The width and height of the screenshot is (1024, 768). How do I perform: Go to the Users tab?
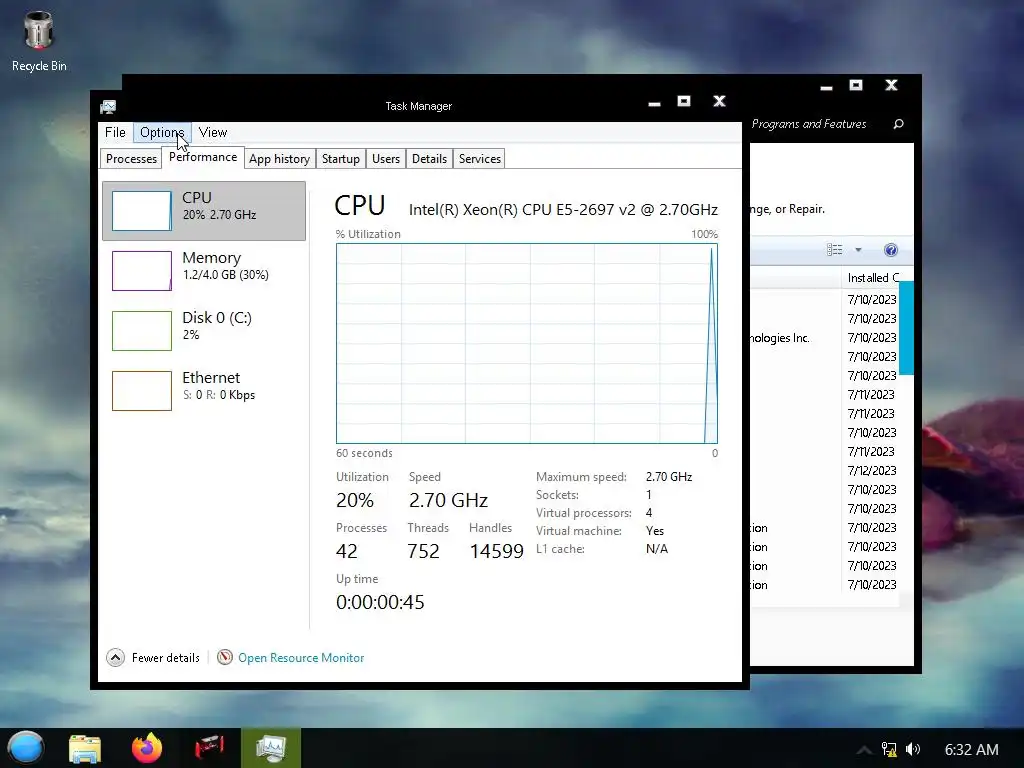[x=386, y=159]
